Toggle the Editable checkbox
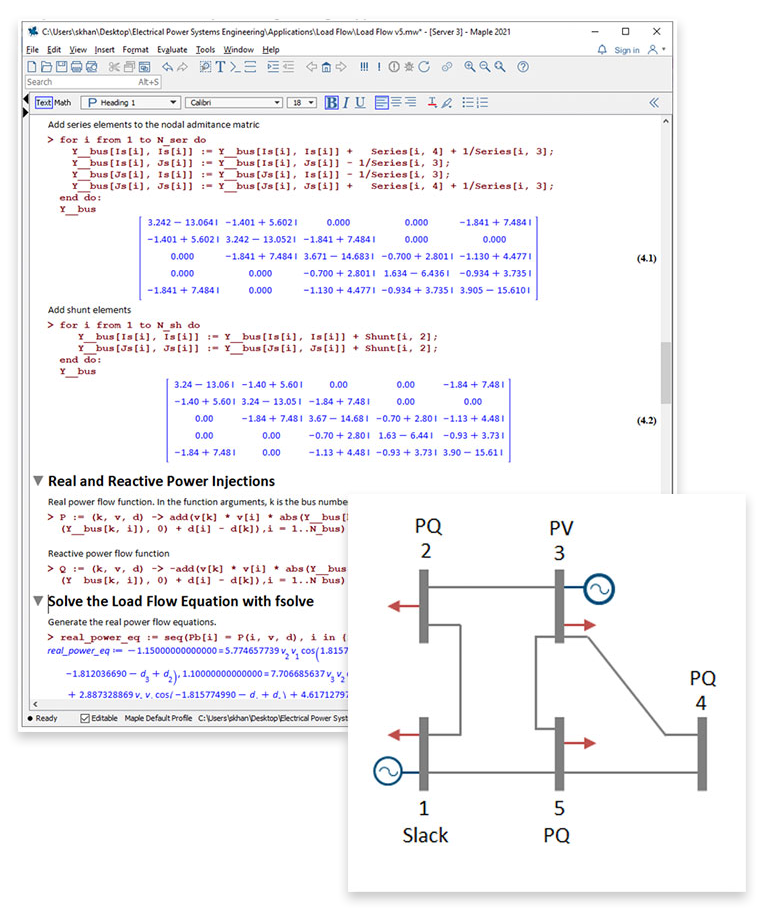This screenshot has height=917, width=775. click(85, 718)
